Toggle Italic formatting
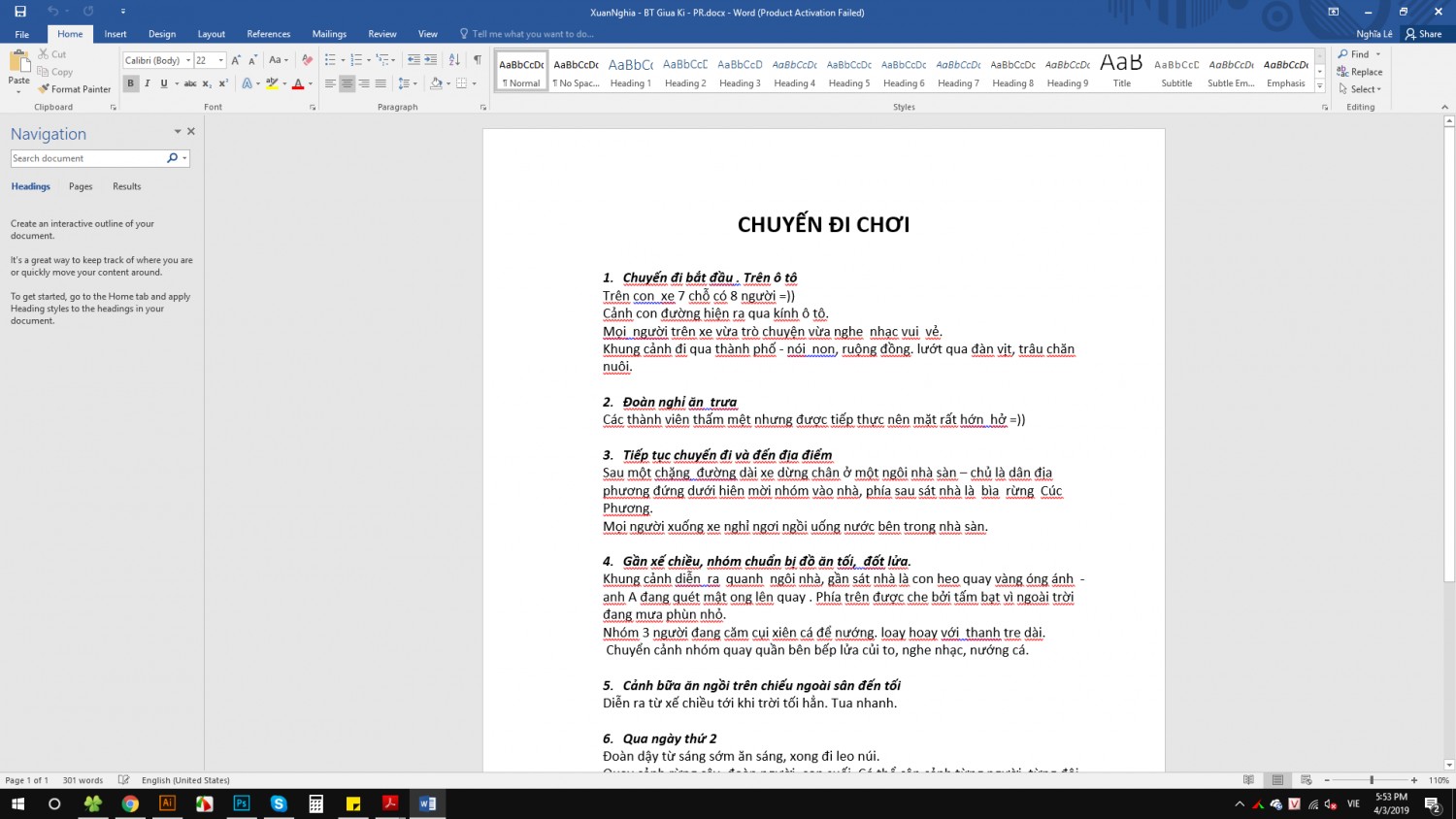Screen dimensions: 1456x819 (147, 84)
